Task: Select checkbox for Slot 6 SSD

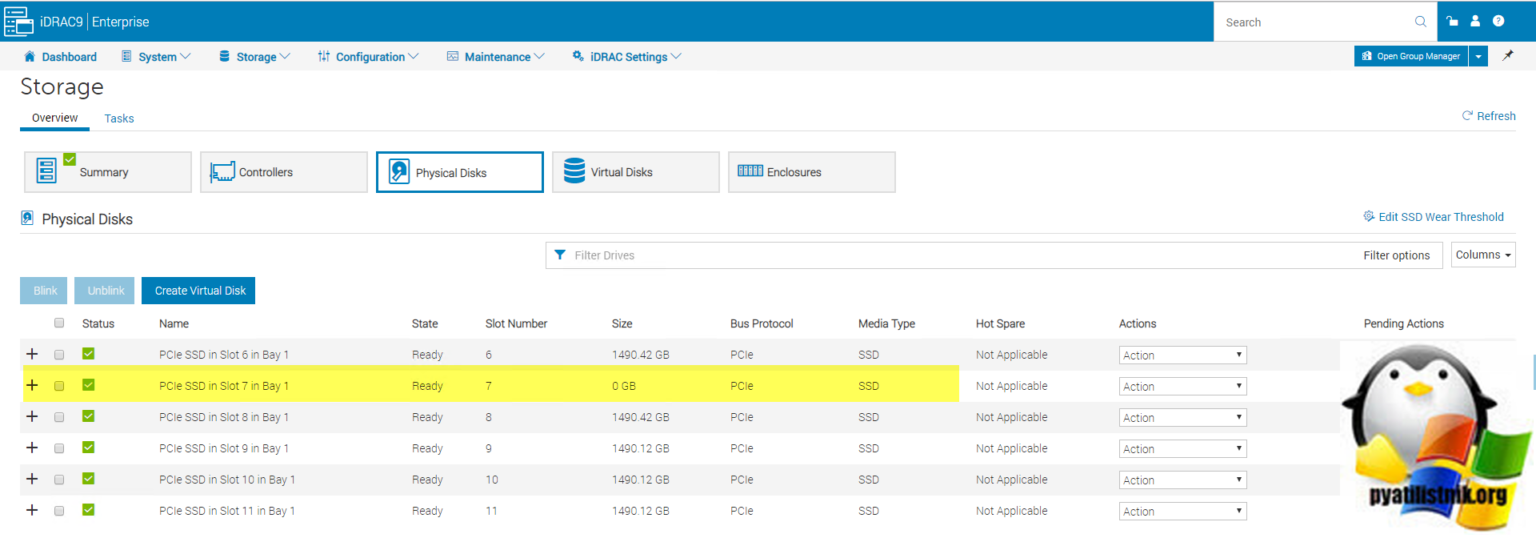Action: point(59,354)
